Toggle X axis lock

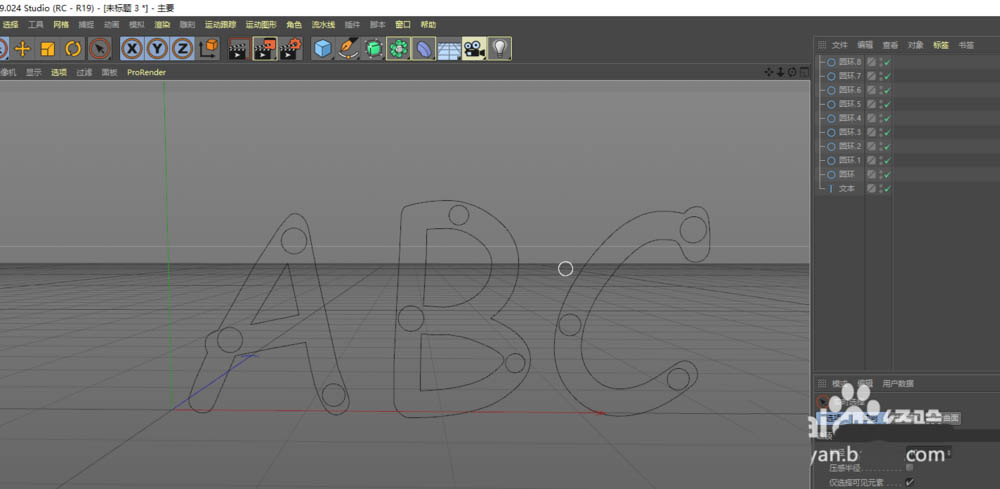[x=132, y=48]
